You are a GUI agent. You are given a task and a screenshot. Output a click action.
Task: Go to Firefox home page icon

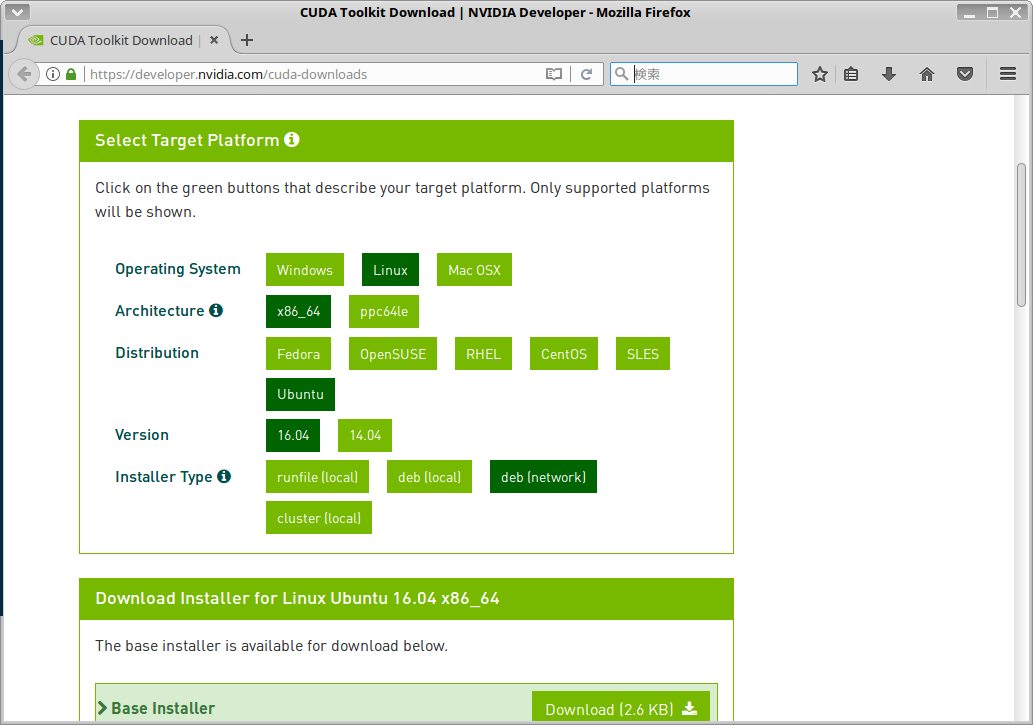pyautogui.click(x=927, y=74)
